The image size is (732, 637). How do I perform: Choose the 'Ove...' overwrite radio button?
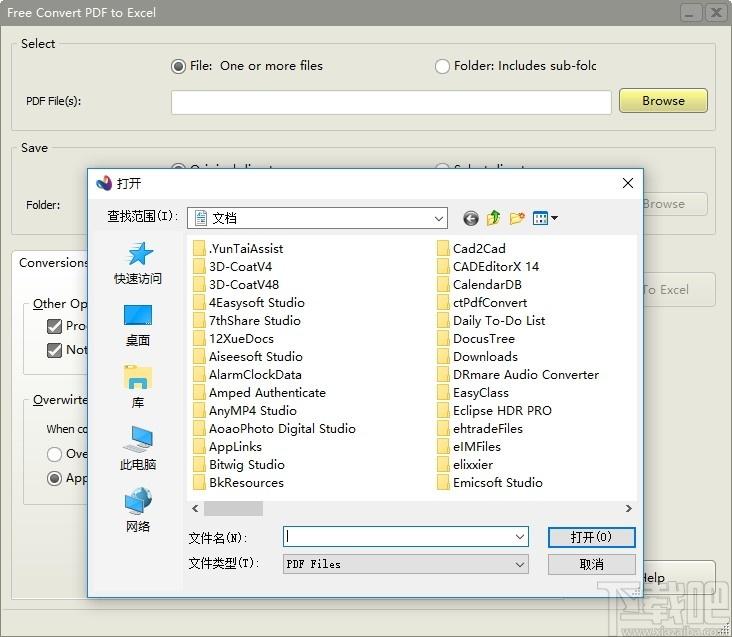tap(54, 454)
